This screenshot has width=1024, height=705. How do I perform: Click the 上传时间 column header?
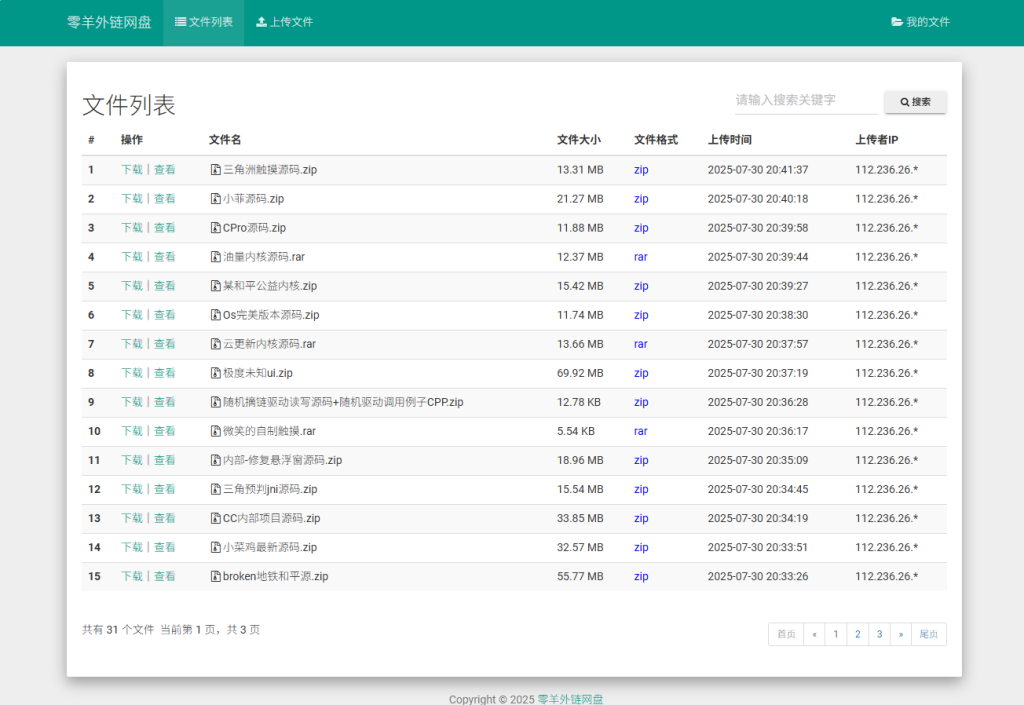[729, 140]
